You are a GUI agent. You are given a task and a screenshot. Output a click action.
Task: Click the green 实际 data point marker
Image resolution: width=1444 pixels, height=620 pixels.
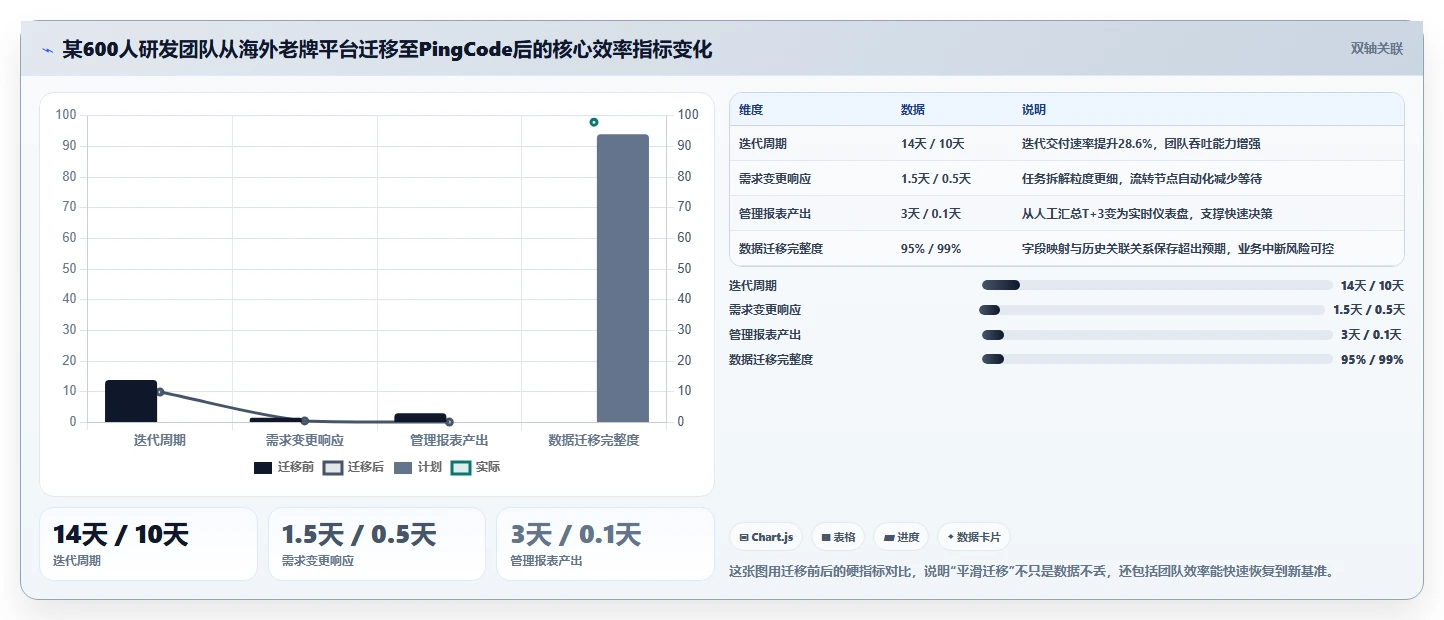coord(594,122)
